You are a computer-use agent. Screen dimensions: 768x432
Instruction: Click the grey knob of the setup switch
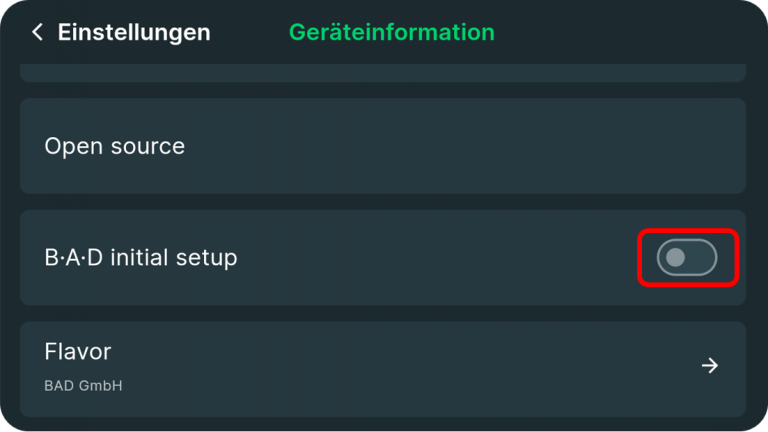[676, 258]
